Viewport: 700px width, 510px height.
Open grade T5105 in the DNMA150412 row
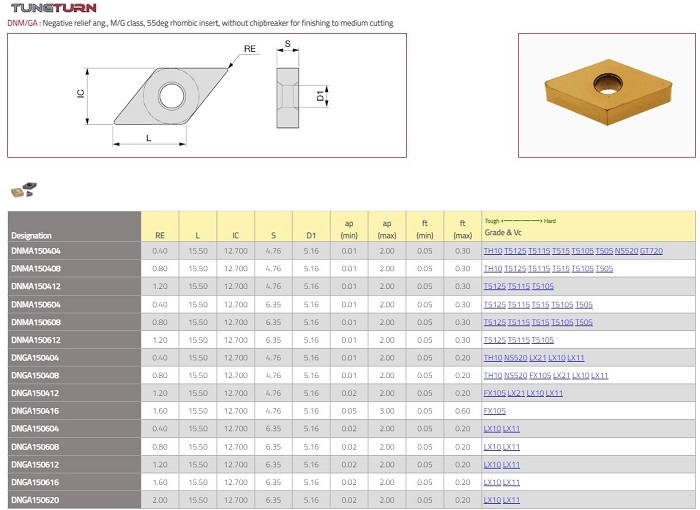coord(543,286)
